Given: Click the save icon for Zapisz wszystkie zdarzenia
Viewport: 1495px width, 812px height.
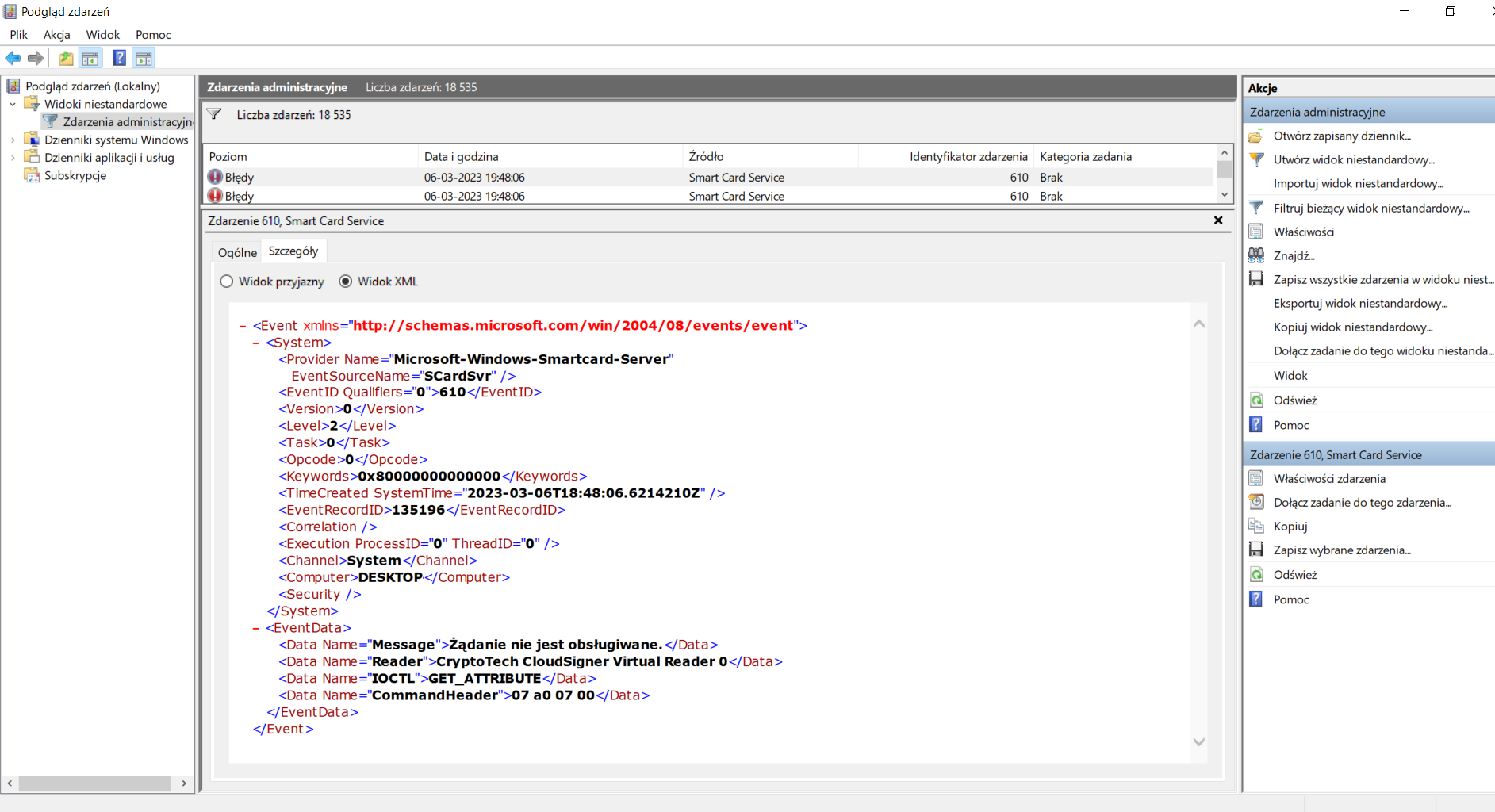Looking at the screenshot, I should coord(1256,279).
